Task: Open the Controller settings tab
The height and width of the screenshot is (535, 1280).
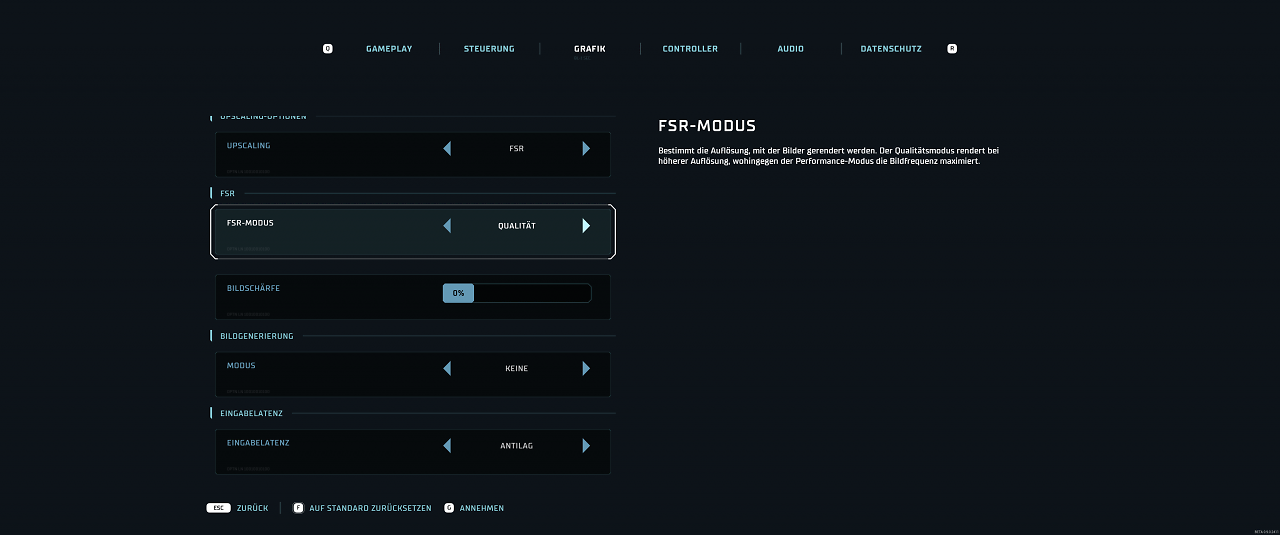Action: coord(690,48)
